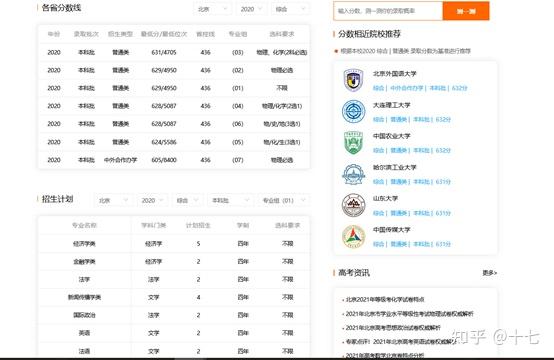Click the 经济学类 row in 招生计划 table
Screen dimensions: 554x360
pos(174,243)
